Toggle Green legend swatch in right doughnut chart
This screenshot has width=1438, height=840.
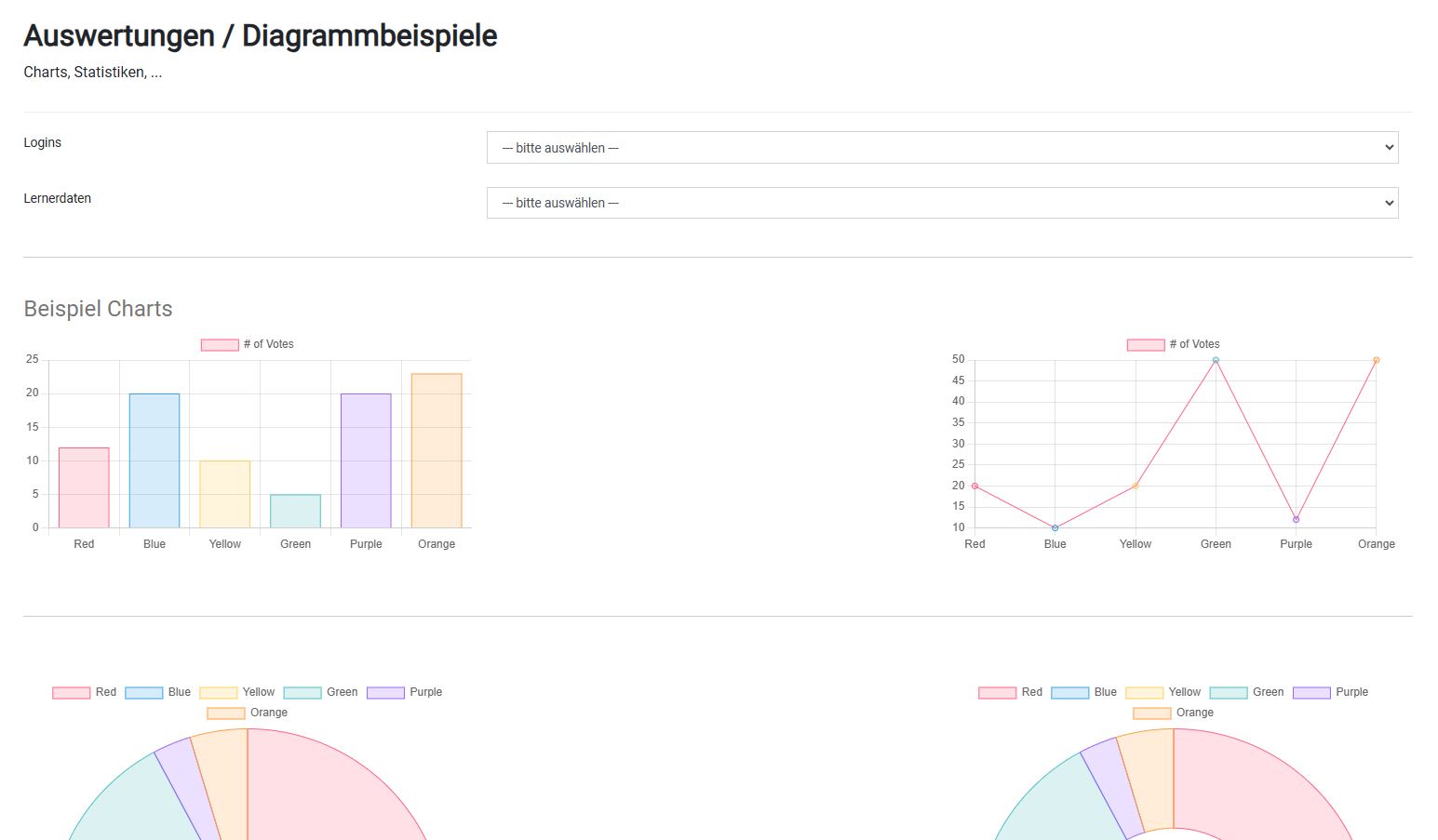[1228, 693]
